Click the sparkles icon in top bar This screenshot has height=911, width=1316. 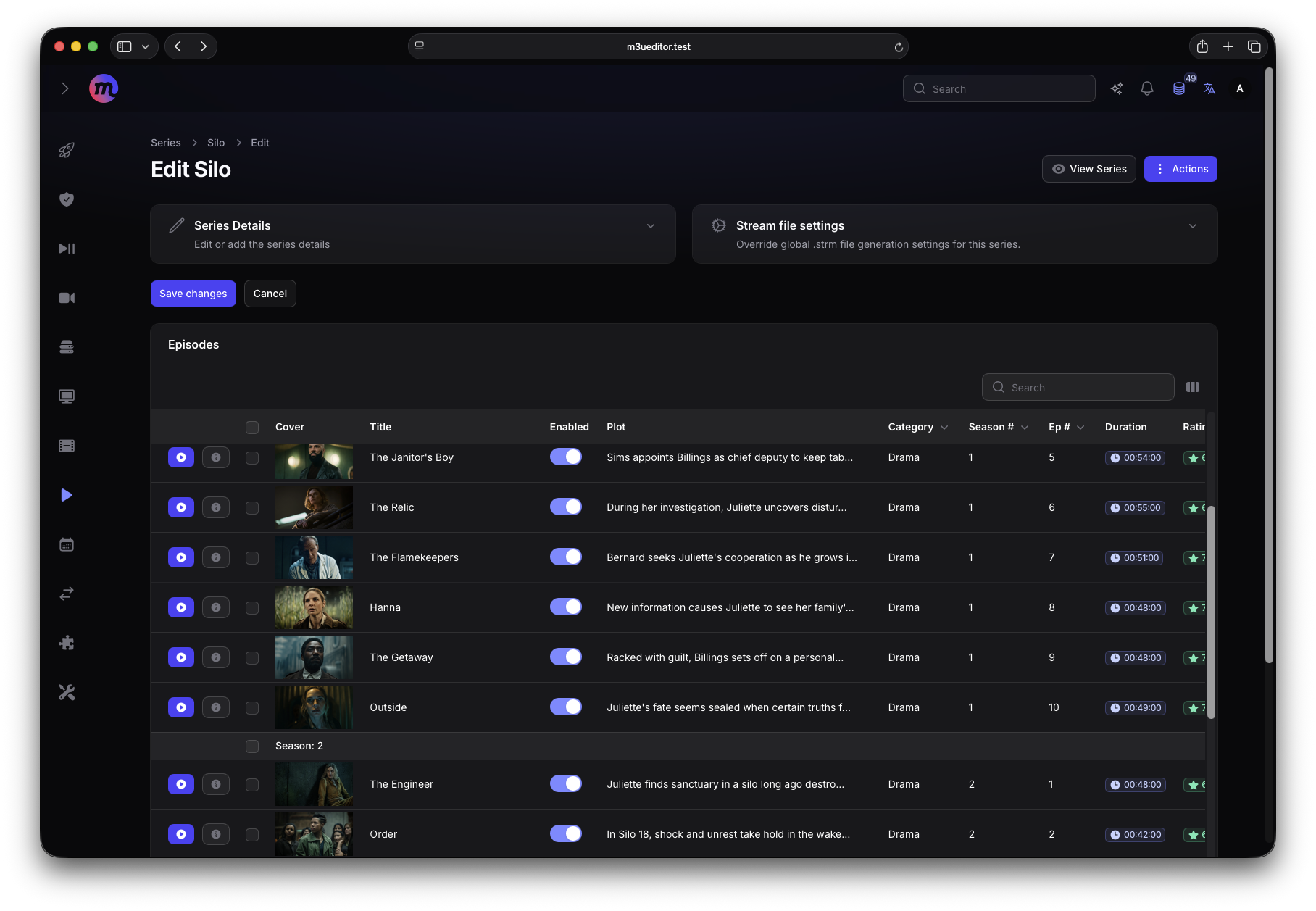1117,88
